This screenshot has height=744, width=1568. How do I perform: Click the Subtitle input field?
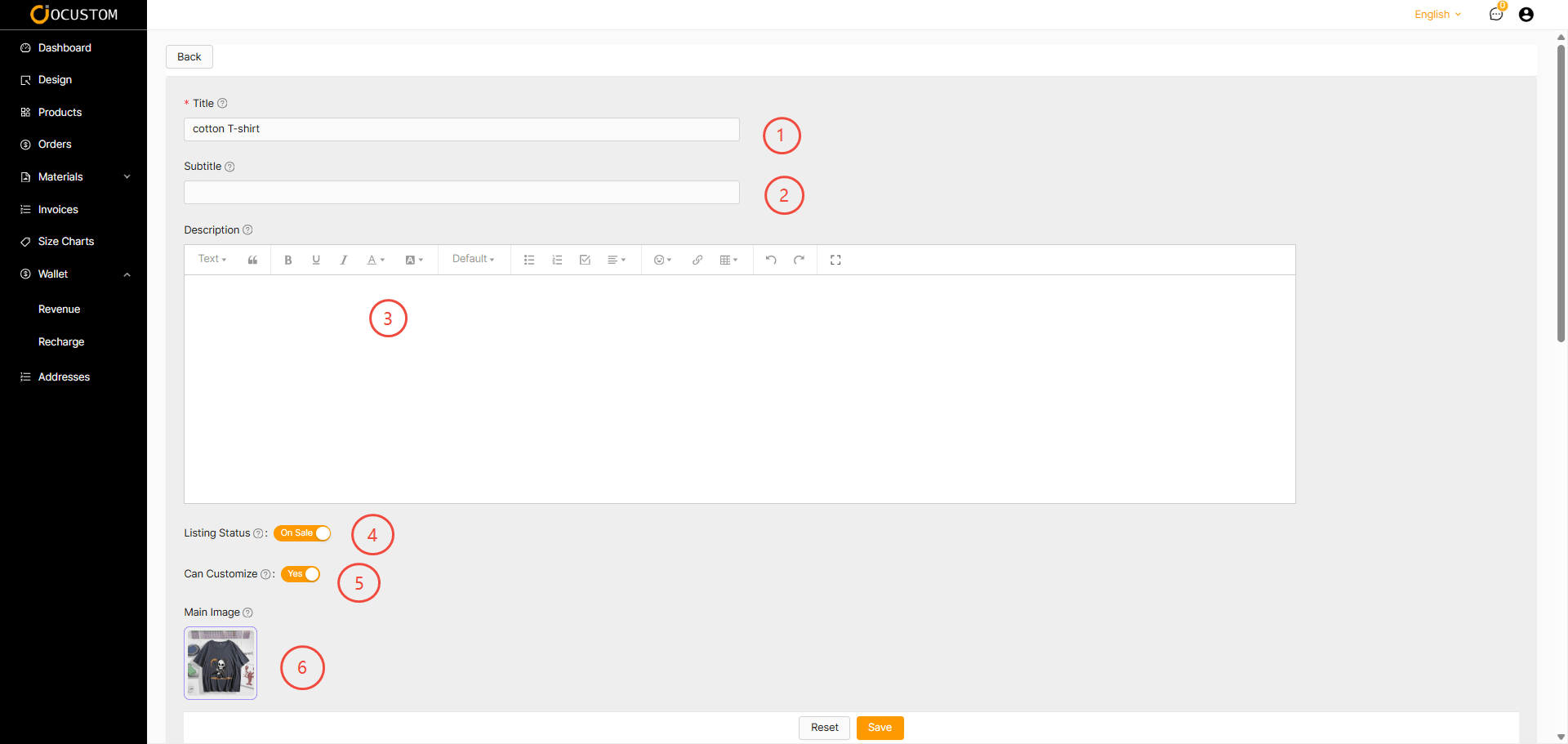[461, 193]
